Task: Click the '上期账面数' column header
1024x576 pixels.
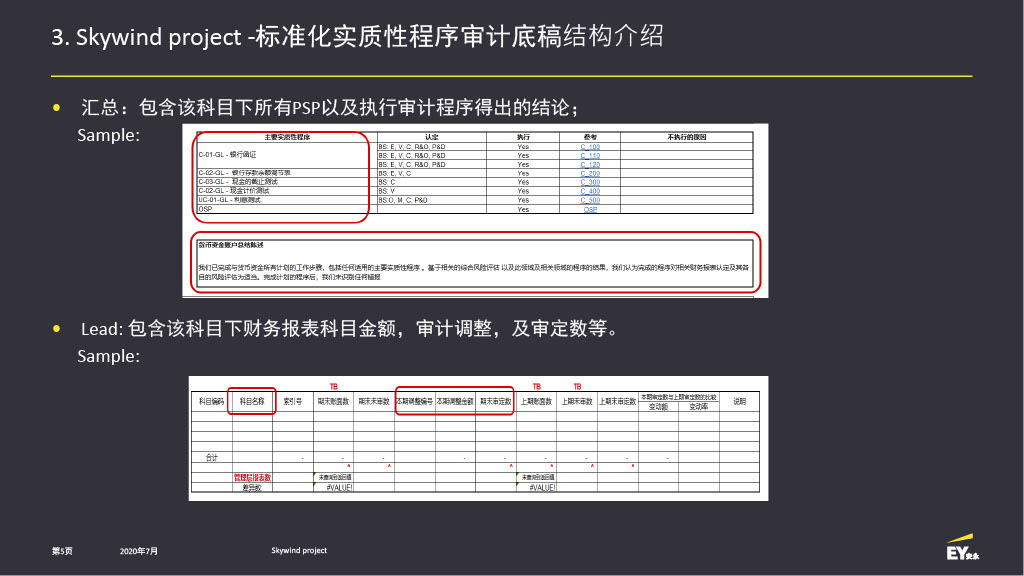Action: pyautogui.click(x=536, y=402)
